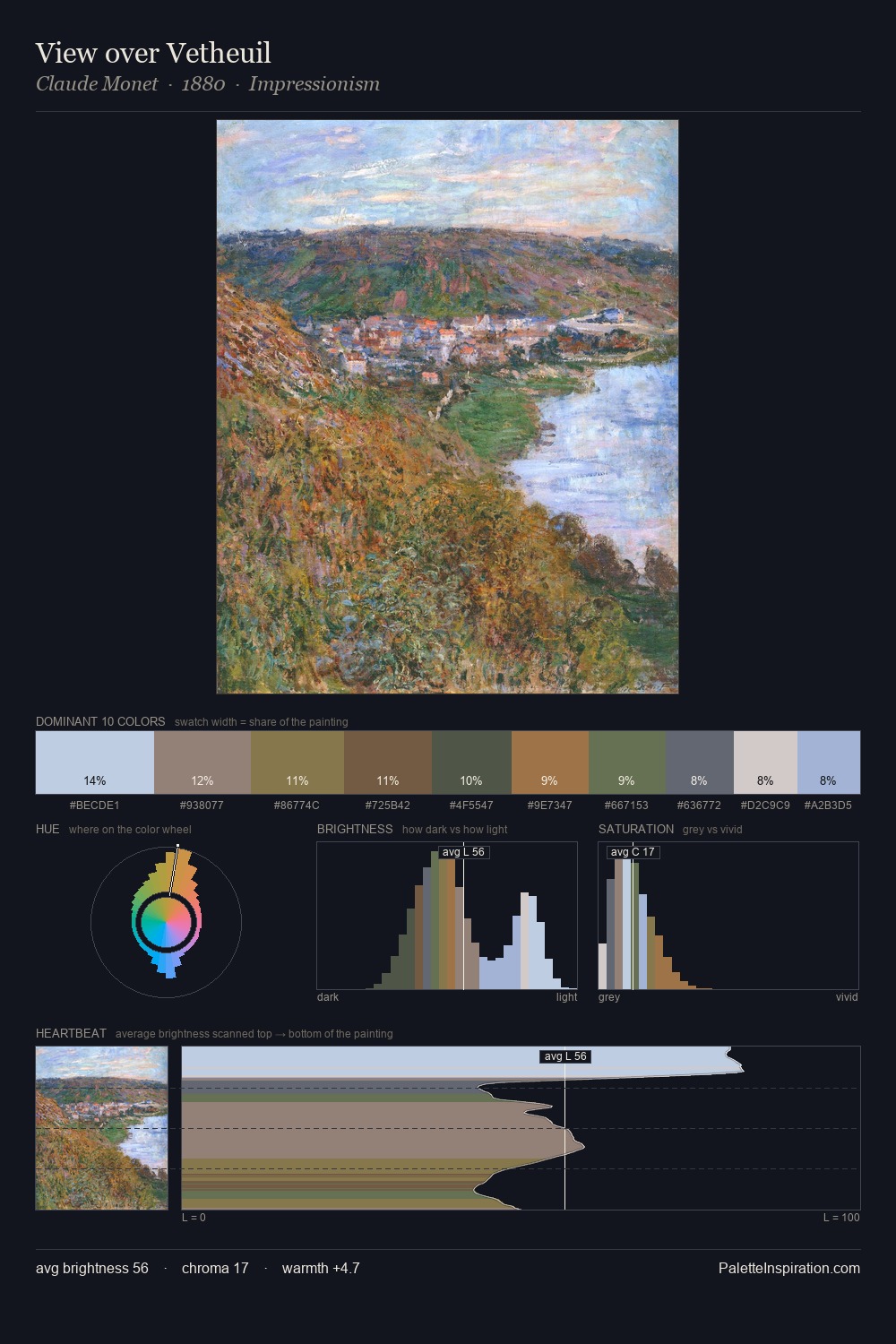This screenshot has width=896, height=1344.
Task: Click the L = 100 axis label
Action: click(841, 1218)
